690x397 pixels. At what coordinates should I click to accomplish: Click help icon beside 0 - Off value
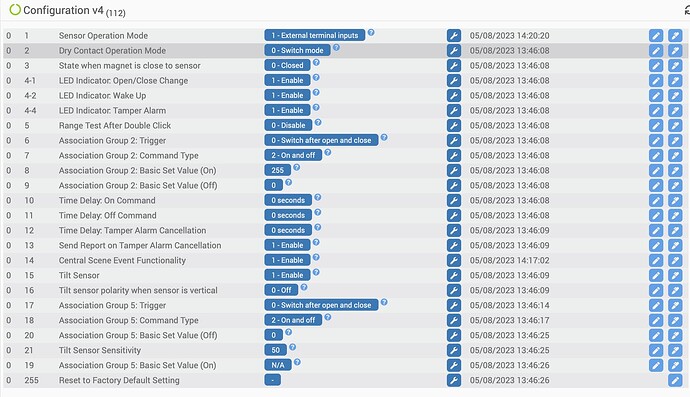[x=304, y=287]
